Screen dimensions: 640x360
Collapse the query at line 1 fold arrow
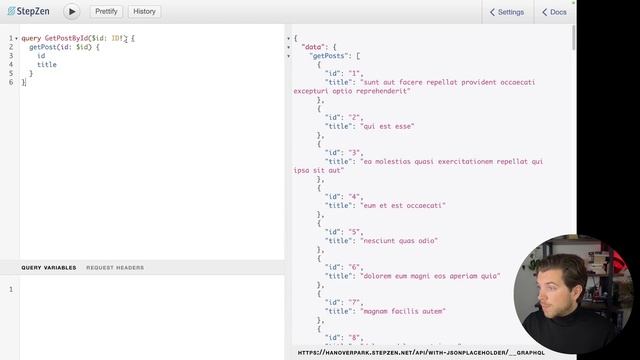16,38
